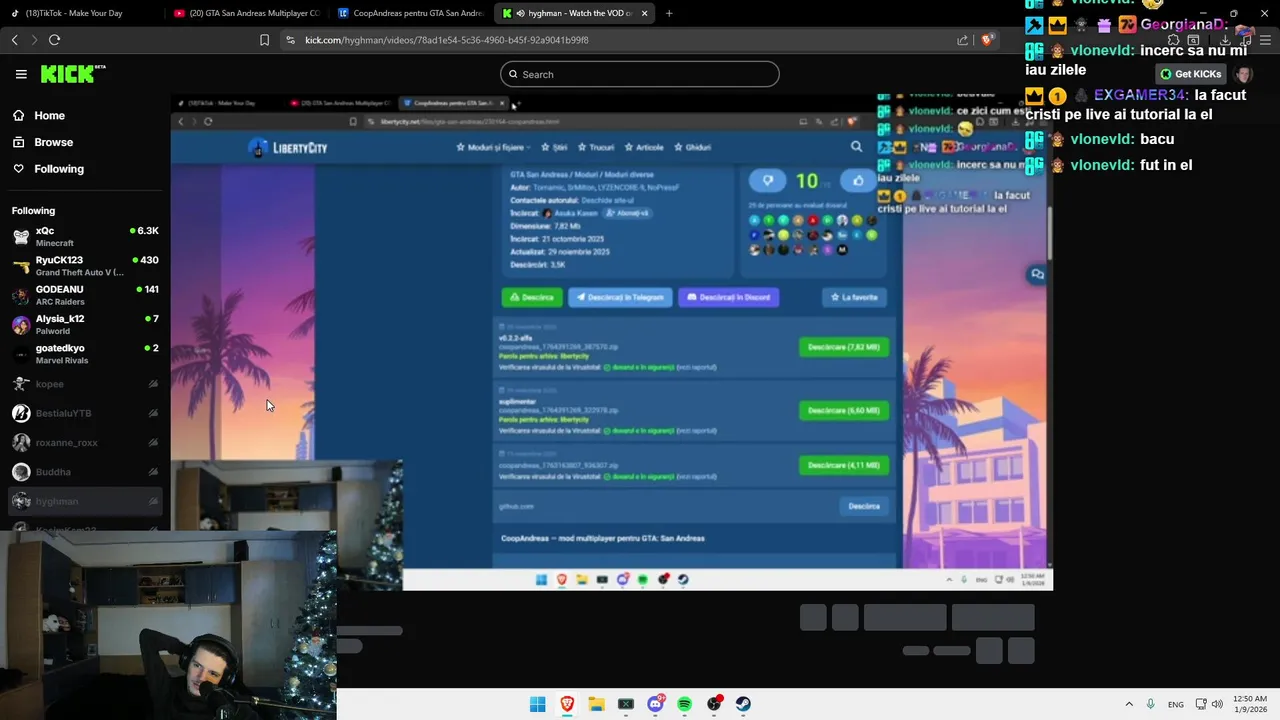1280x720 pixels.
Task: Open offline channel Buddha
Action: click(x=85, y=472)
